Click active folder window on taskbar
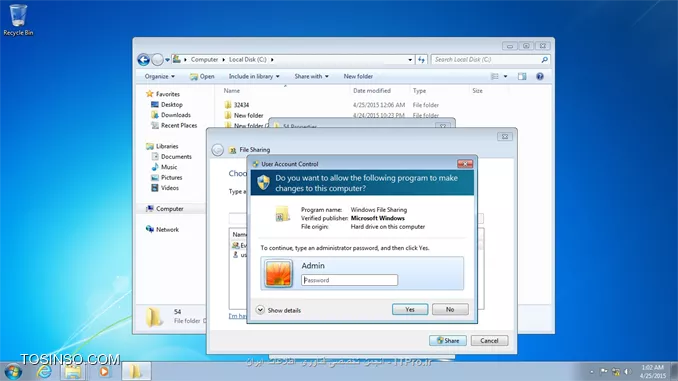678x381 pixels. (136, 371)
